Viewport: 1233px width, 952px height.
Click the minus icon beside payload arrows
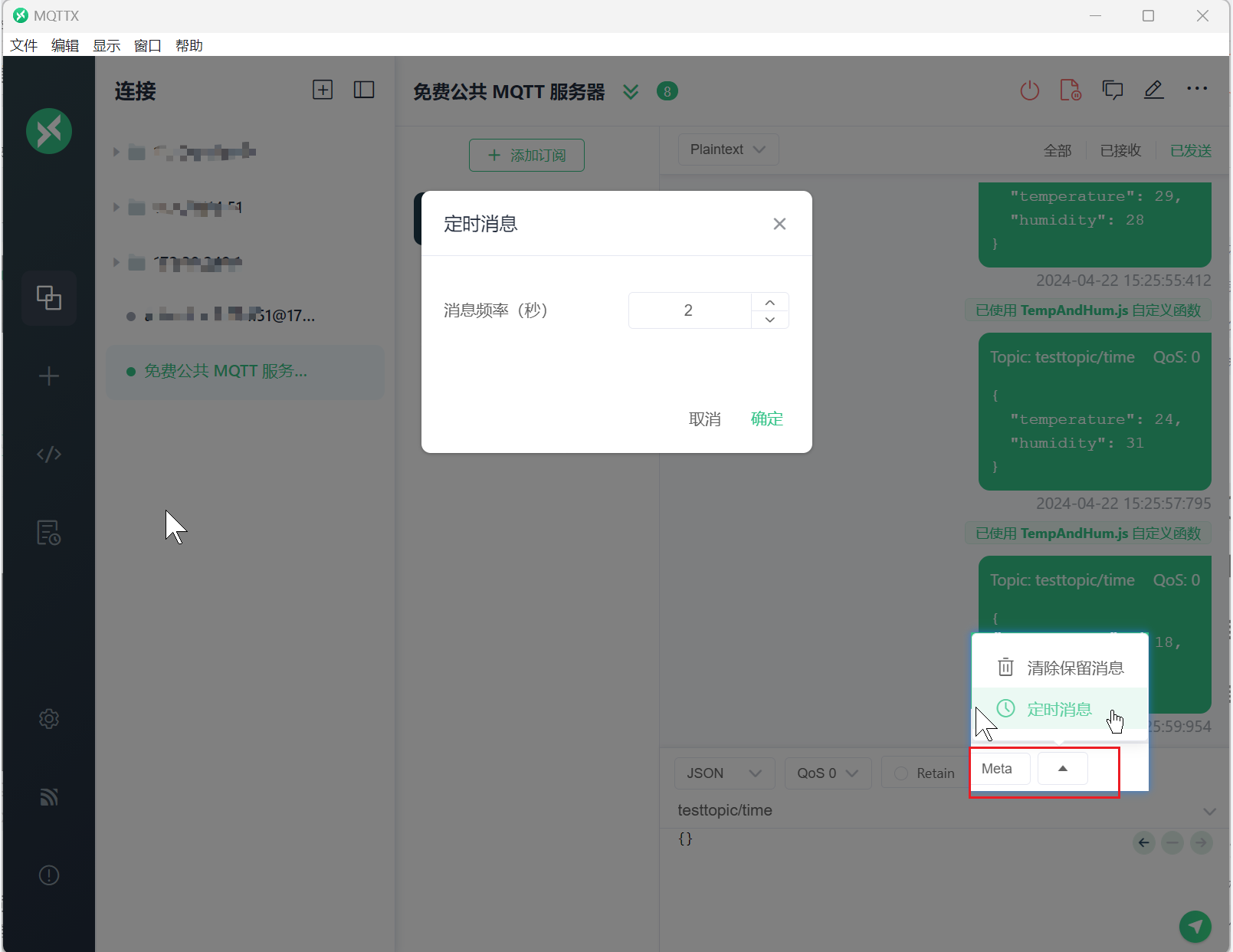tap(1172, 843)
